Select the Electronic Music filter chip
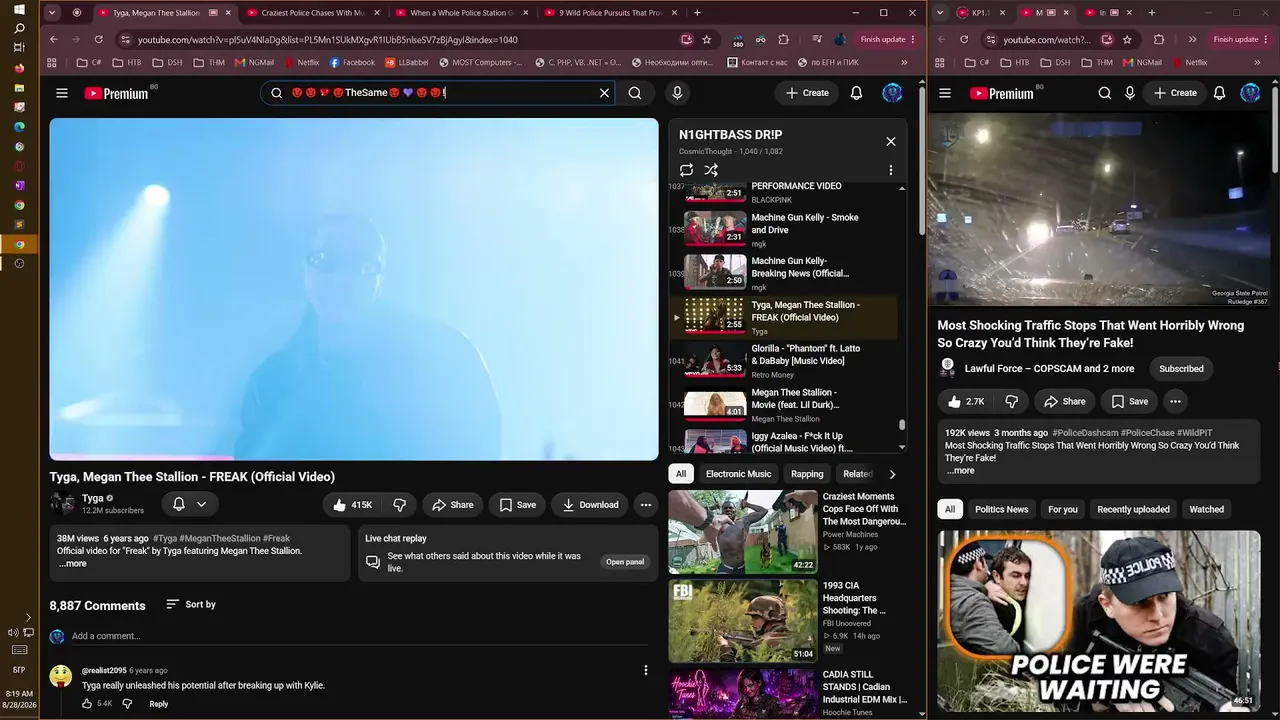This screenshot has height=720, width=1280. (x=738, y=474)
